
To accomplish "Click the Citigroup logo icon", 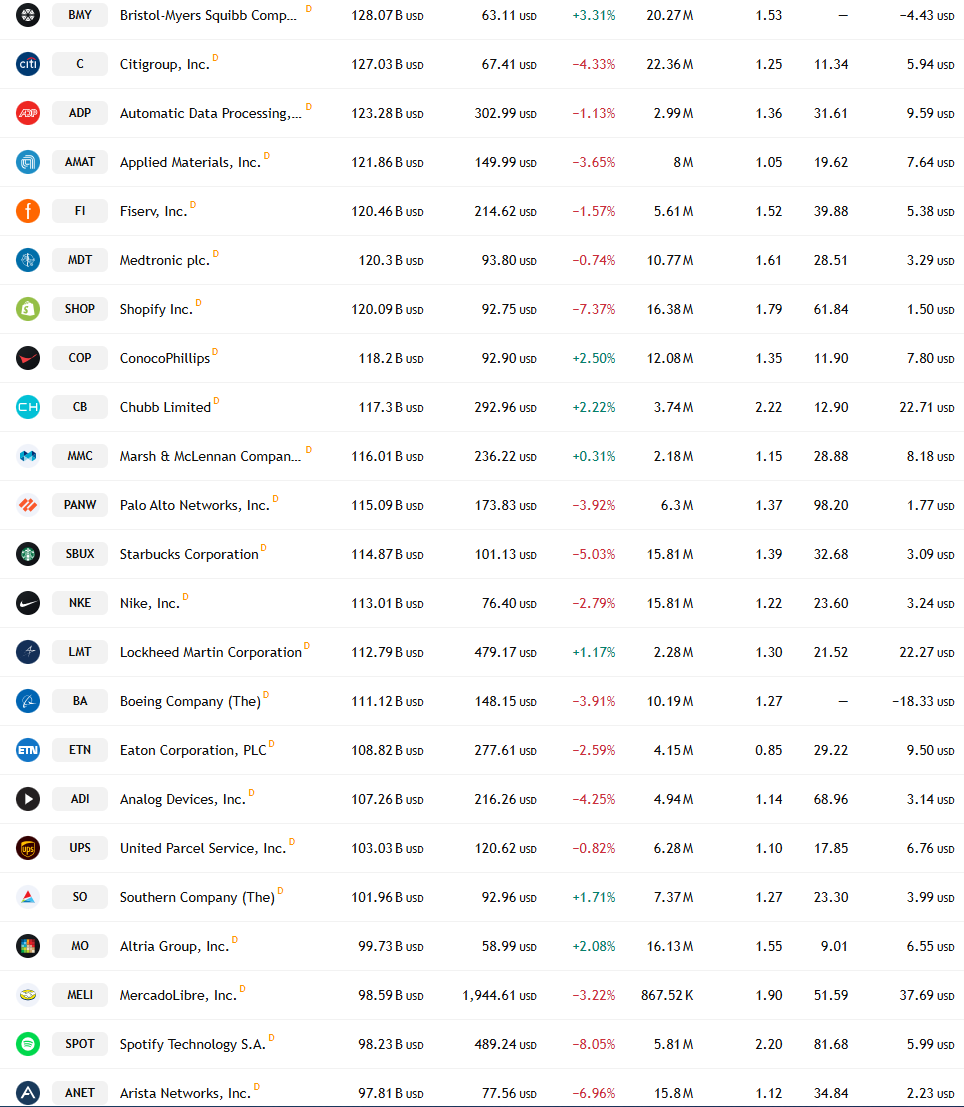I will click(28, 64).
